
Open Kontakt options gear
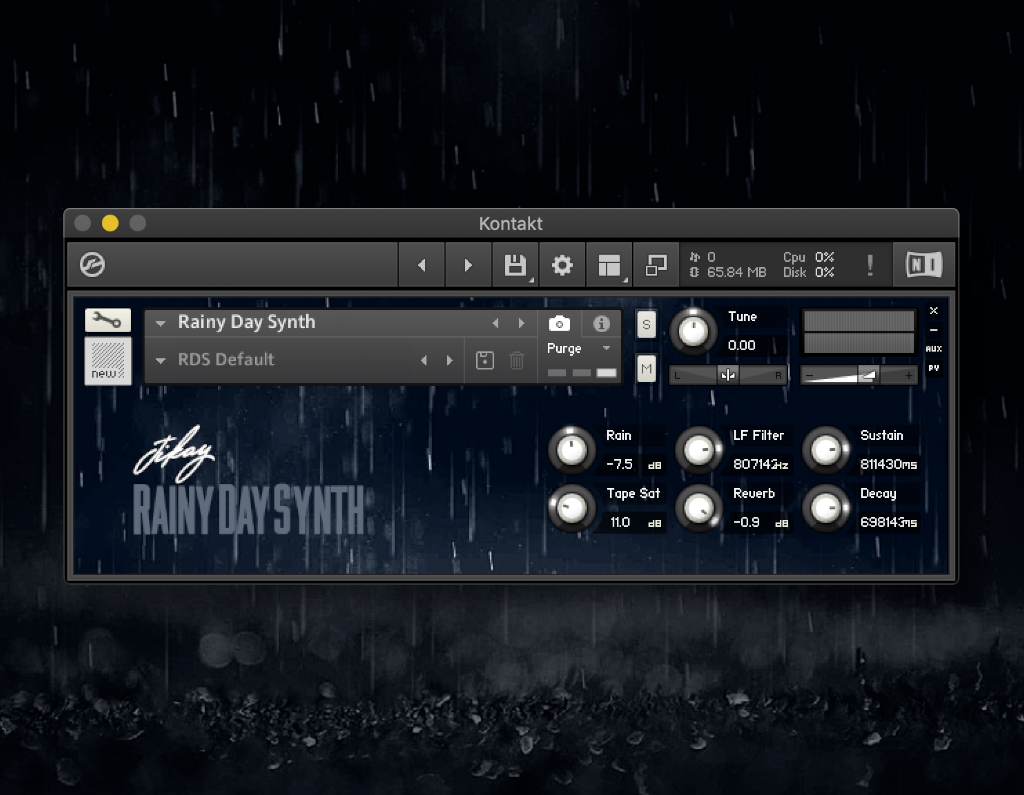tap(562, 265)
